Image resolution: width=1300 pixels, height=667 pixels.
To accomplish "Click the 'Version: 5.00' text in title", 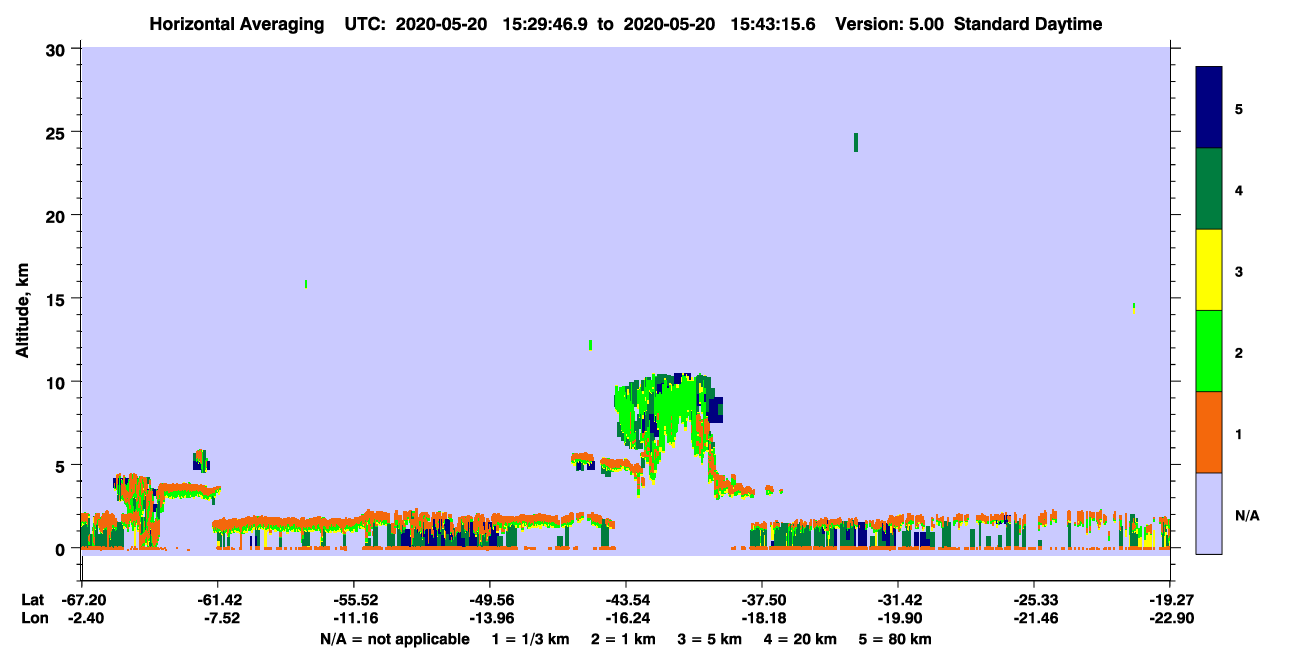I will click(889, 24).
